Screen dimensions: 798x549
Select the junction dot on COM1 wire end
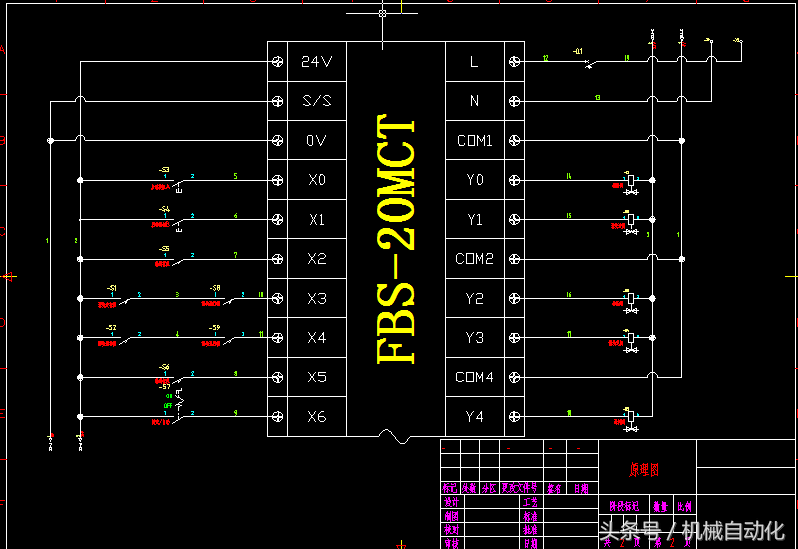[x=681, y=140]
